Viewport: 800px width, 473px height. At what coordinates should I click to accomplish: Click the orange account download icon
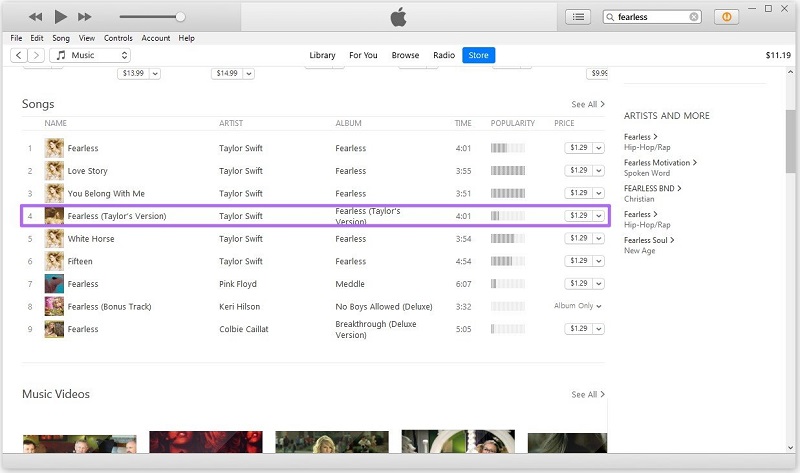pyautogui.click(x=727, y=17)
